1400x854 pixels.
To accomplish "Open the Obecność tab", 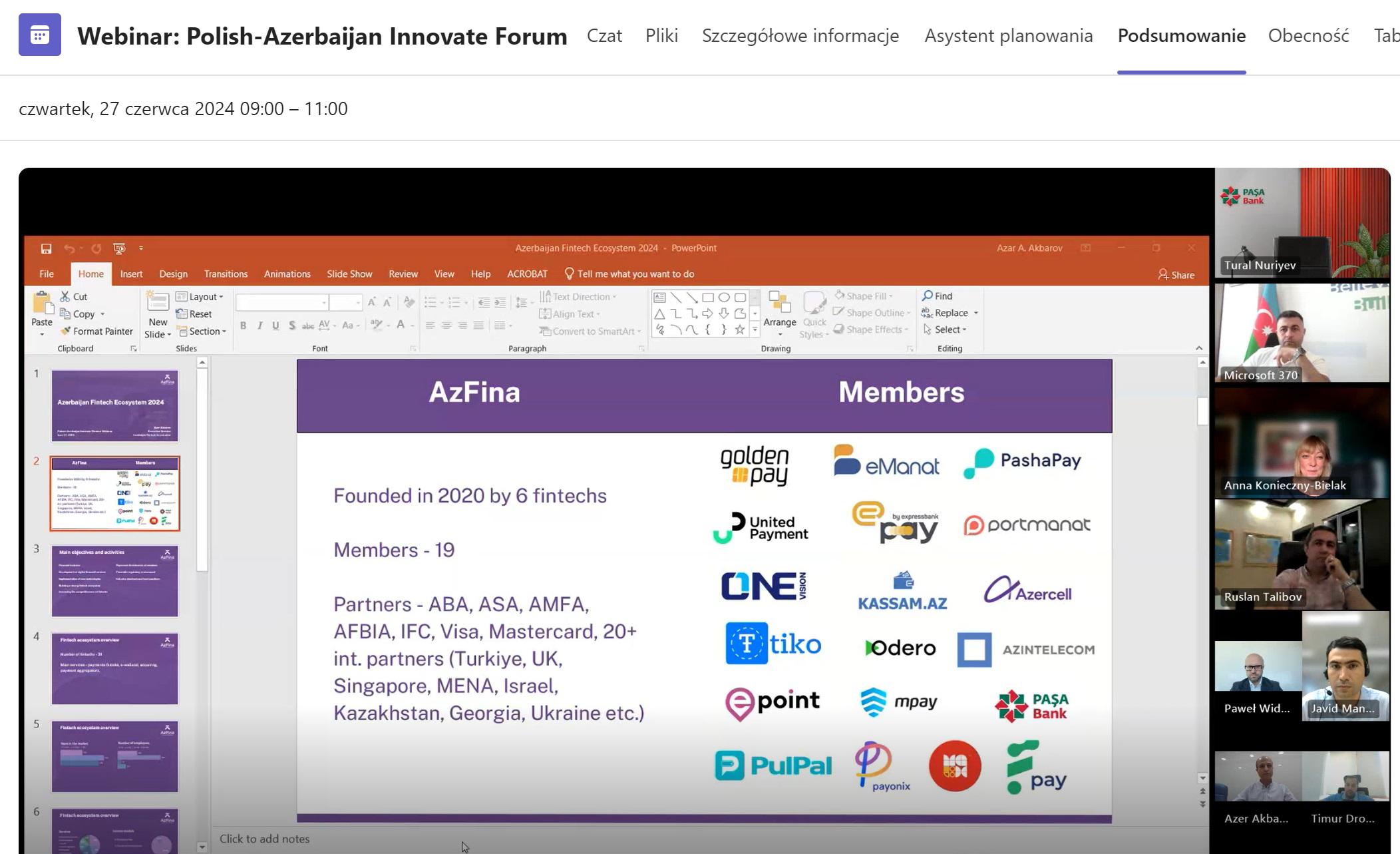I will (x=1308, y=35).
